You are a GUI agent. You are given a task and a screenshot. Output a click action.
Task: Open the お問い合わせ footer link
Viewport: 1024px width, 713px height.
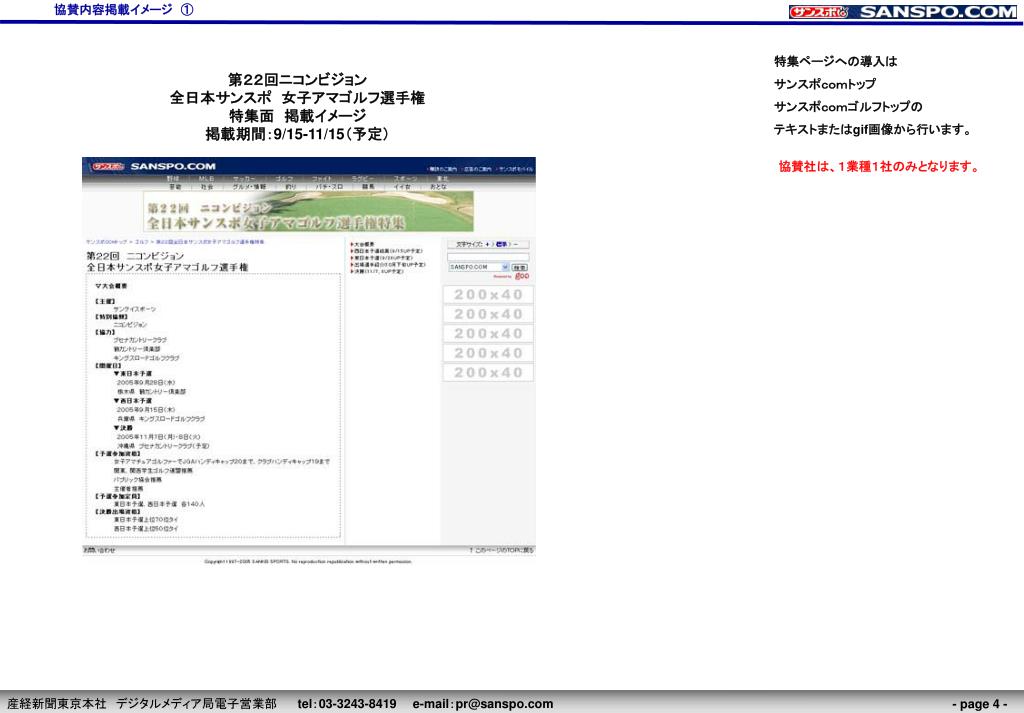click(x=99, y=550)
